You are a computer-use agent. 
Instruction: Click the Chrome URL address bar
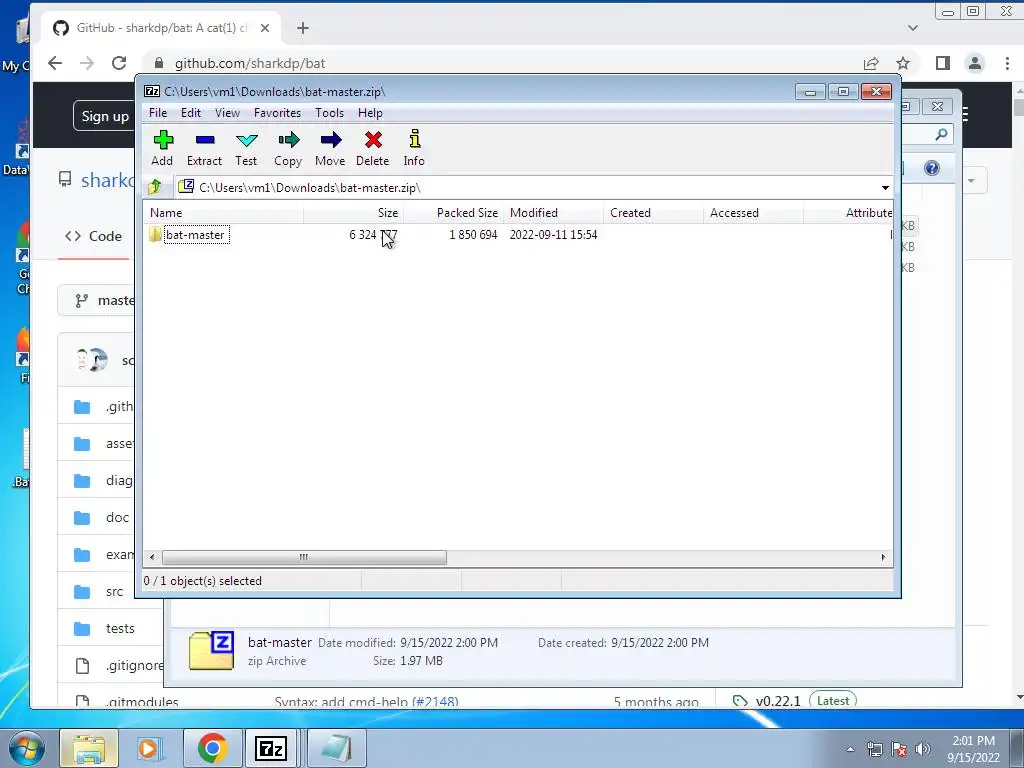pos(503,63)
